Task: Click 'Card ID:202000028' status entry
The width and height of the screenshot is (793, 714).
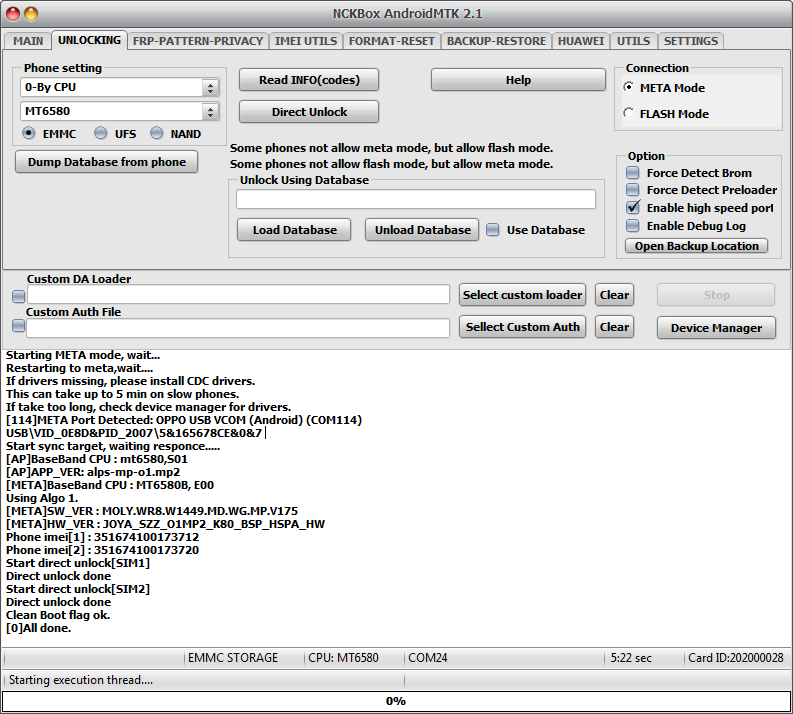Action: pyautogui.click(x=736, y=658)
